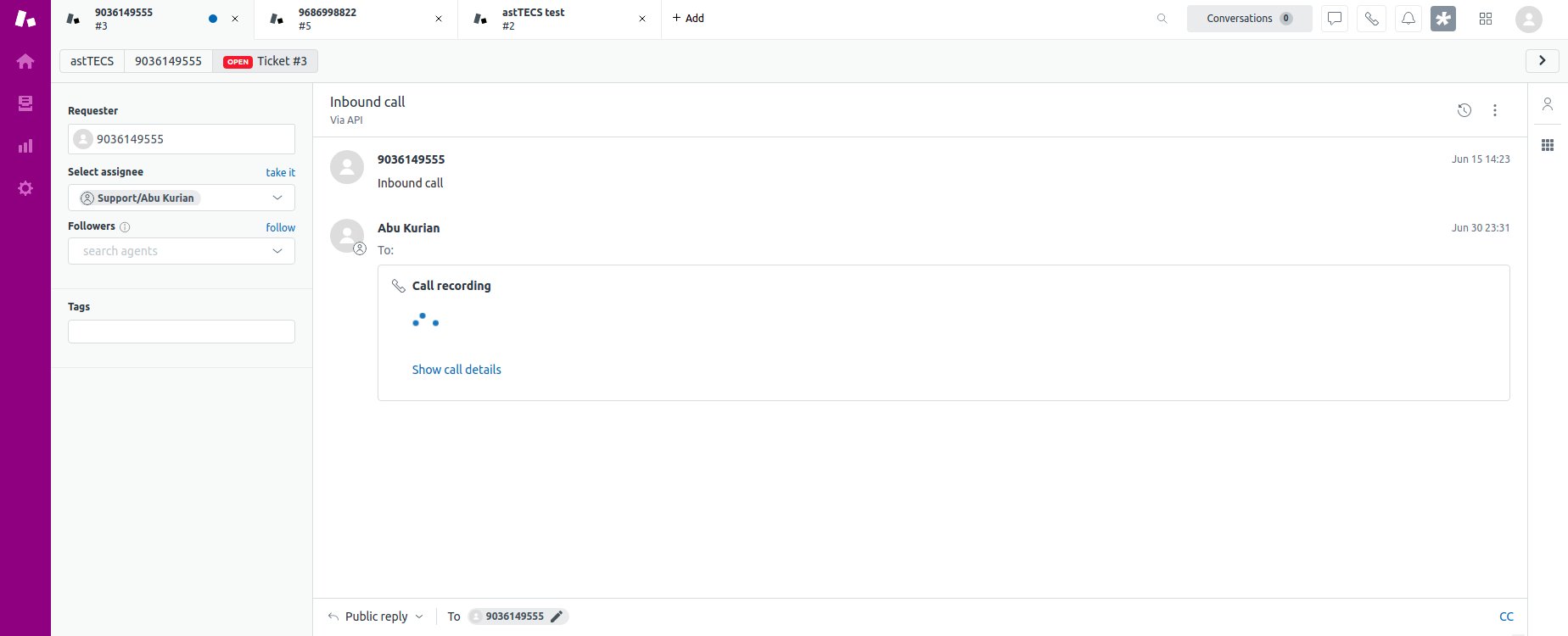Click the take it link
Image resolution: width=1568 pixels, height=636 pixels.
(280, 172)
